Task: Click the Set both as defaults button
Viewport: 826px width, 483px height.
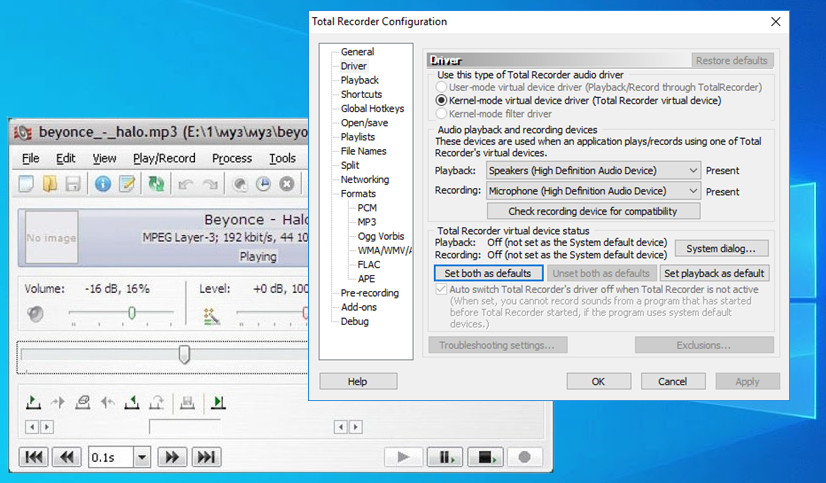Action: [489, 273]
